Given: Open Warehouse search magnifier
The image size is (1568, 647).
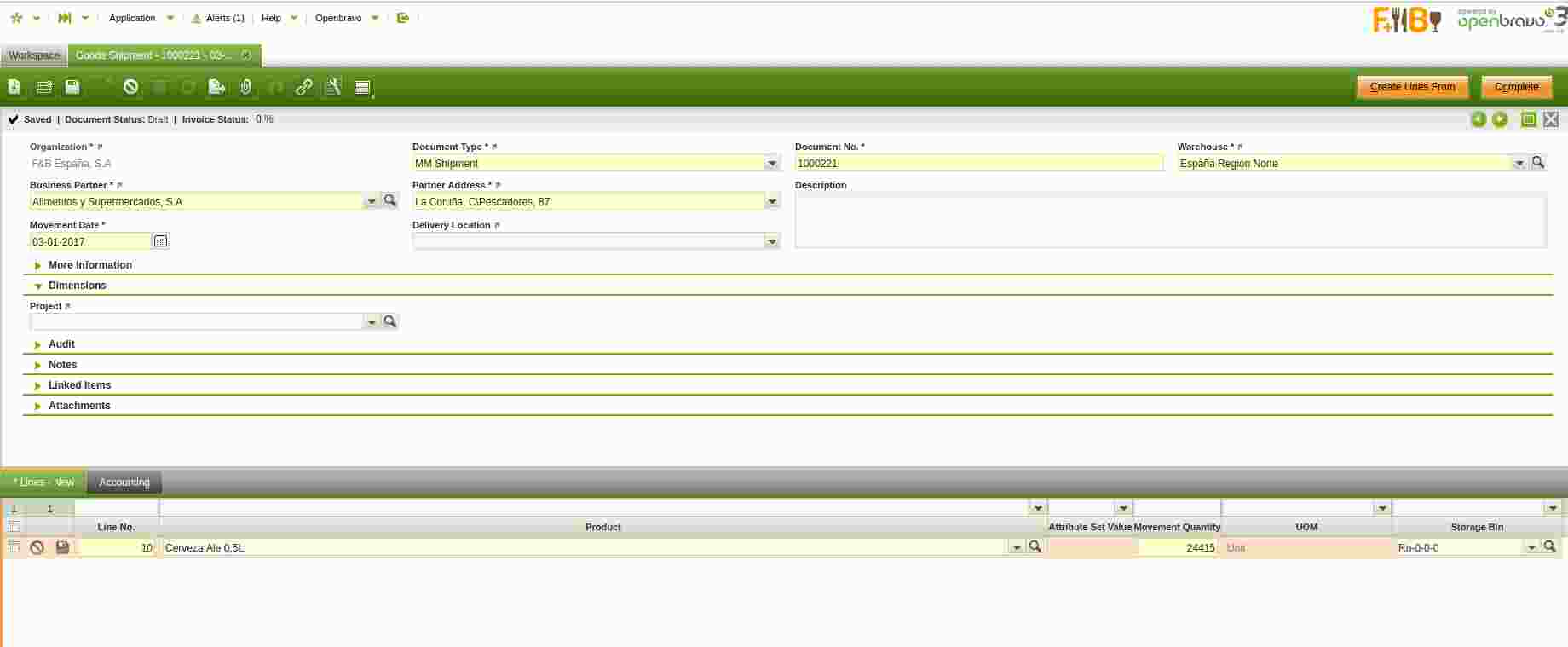Looking at the screenshot, I should [1538, 163].
